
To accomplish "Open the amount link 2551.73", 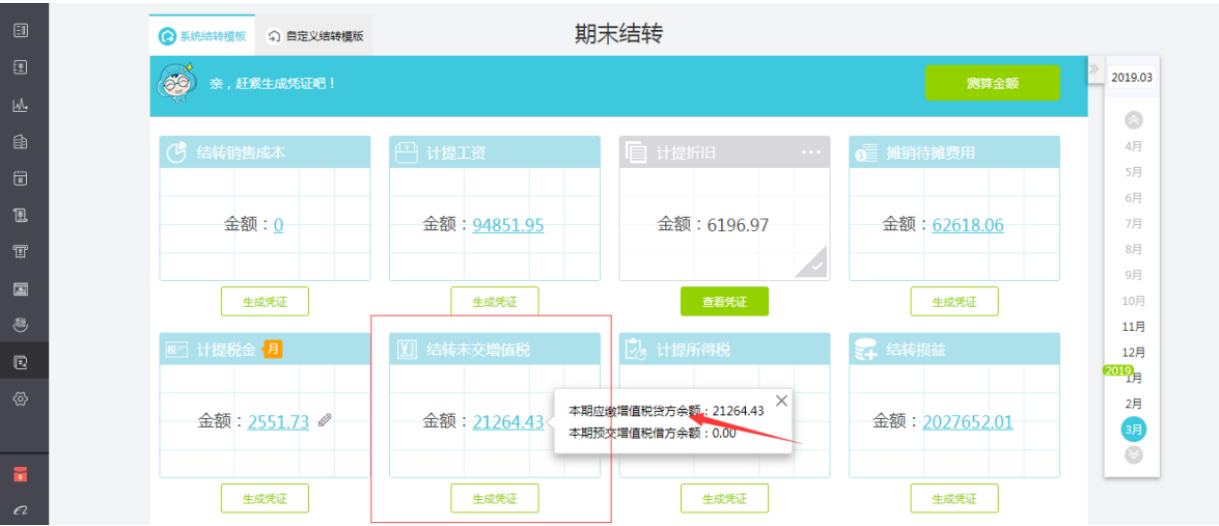I will point(279,422).
